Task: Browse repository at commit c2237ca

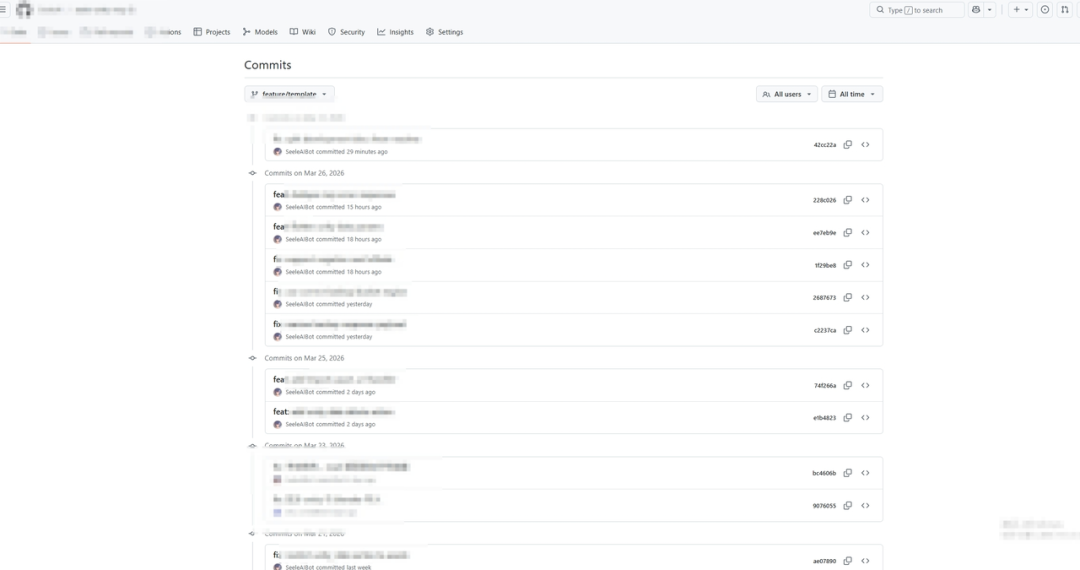Action: [865, 330]
